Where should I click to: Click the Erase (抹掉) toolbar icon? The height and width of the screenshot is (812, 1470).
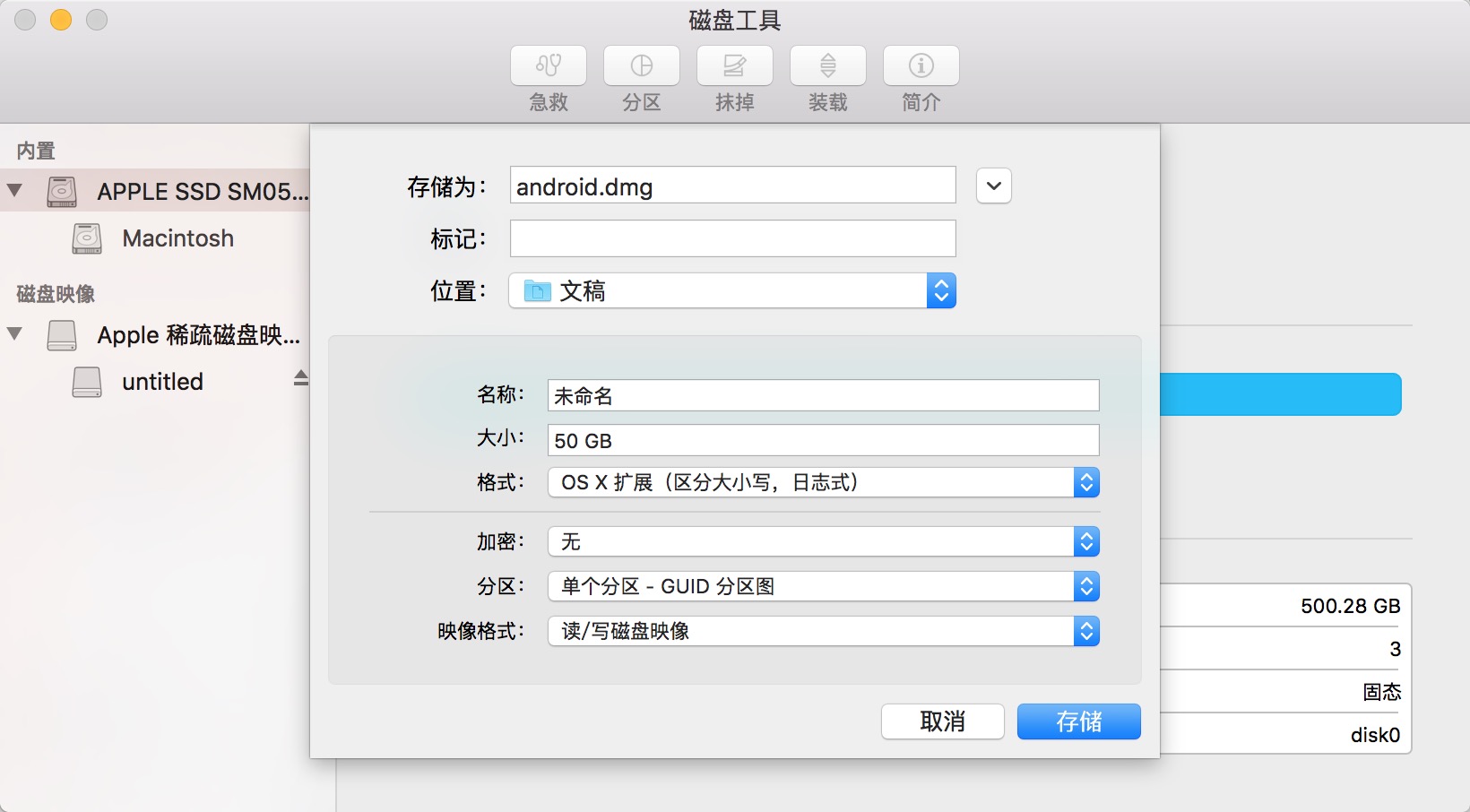pos(735,65)
